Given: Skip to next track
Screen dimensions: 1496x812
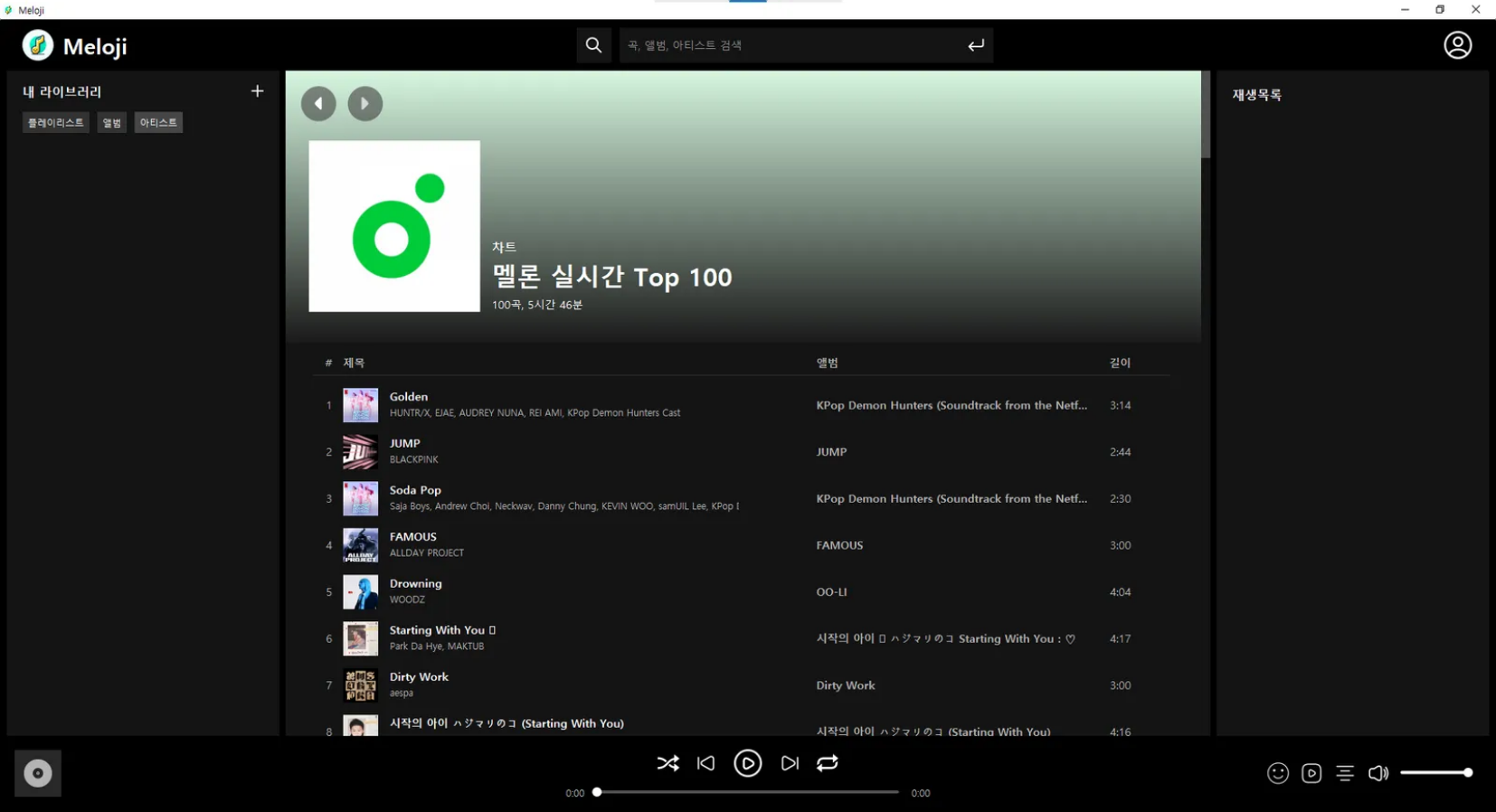Looking at the screenshot, I should 790,764.
